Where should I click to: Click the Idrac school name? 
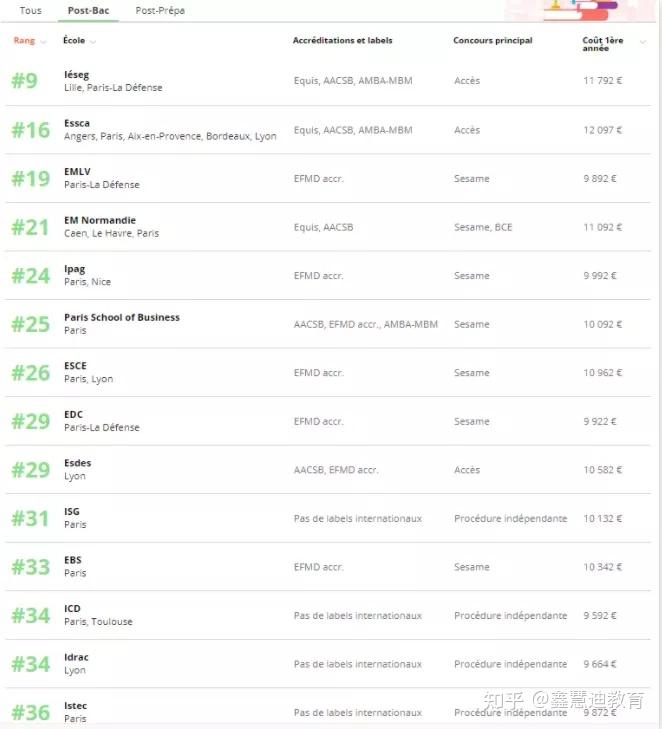click(76, 657)
